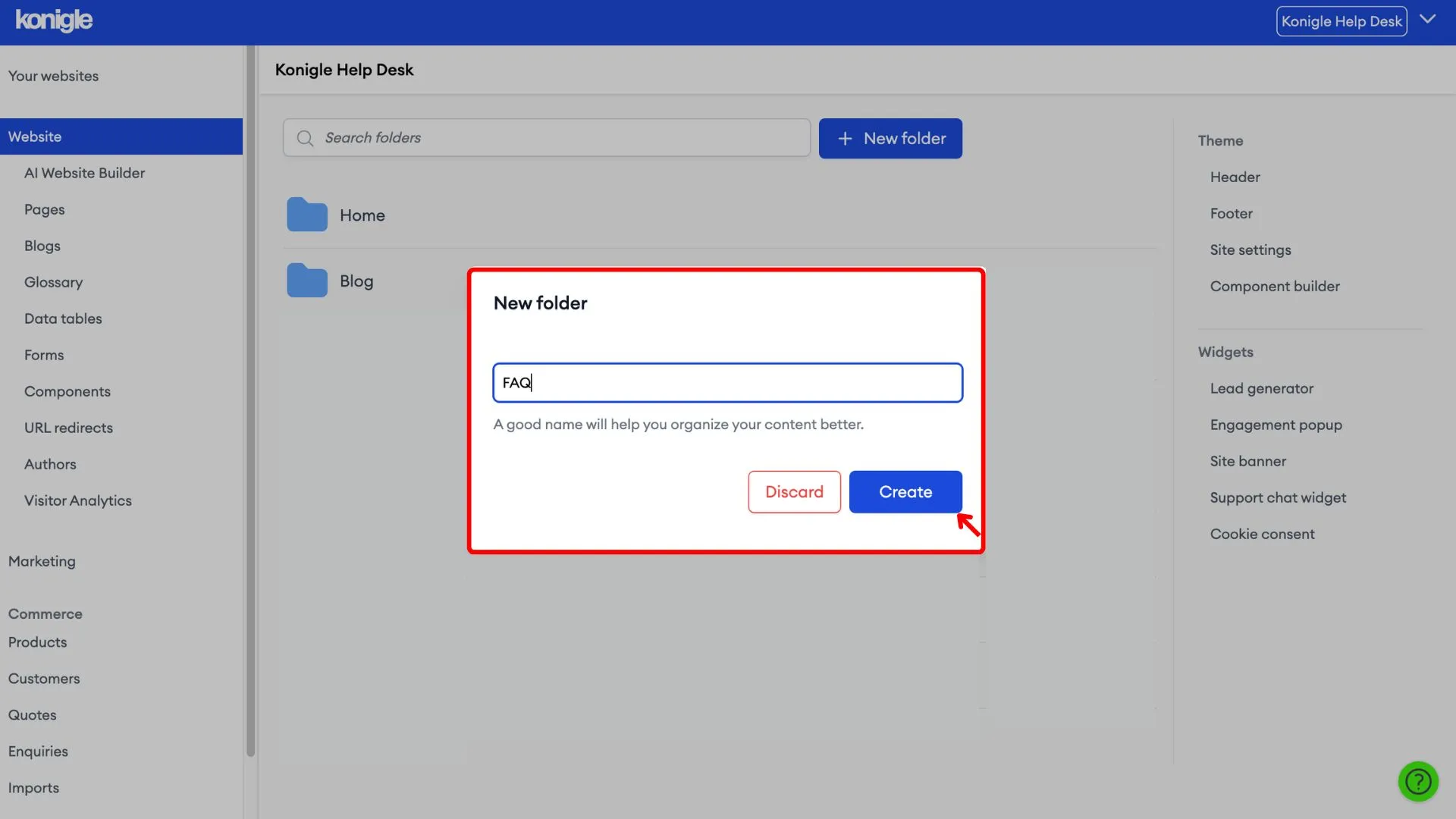Open Authors in sidebar
This screenshot has height=819, width=1456.
[50, 464]
